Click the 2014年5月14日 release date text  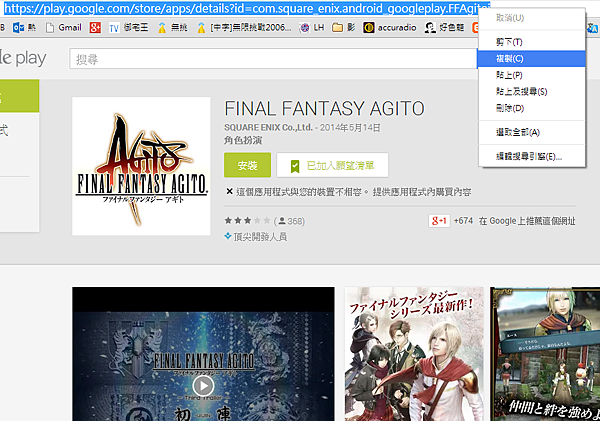point(350,127)
